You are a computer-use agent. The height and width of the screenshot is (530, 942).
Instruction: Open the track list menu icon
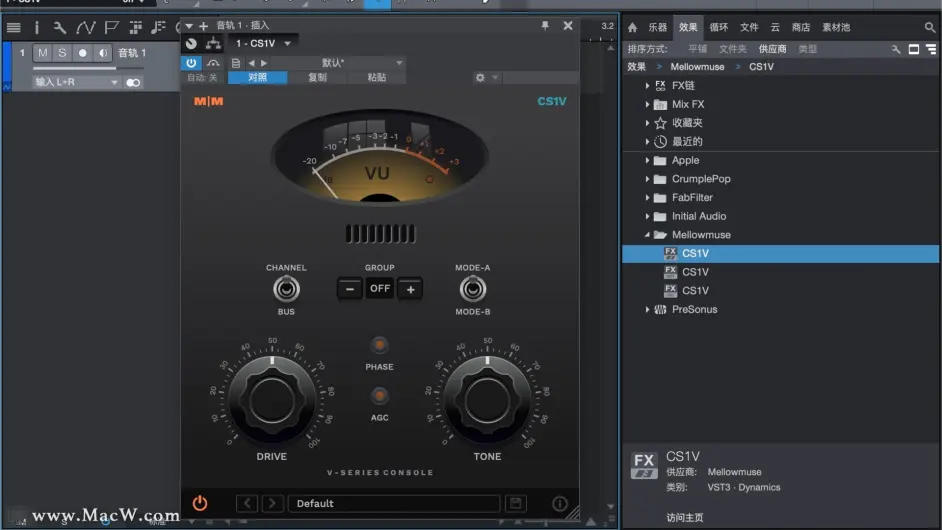[x=13, y=28]
